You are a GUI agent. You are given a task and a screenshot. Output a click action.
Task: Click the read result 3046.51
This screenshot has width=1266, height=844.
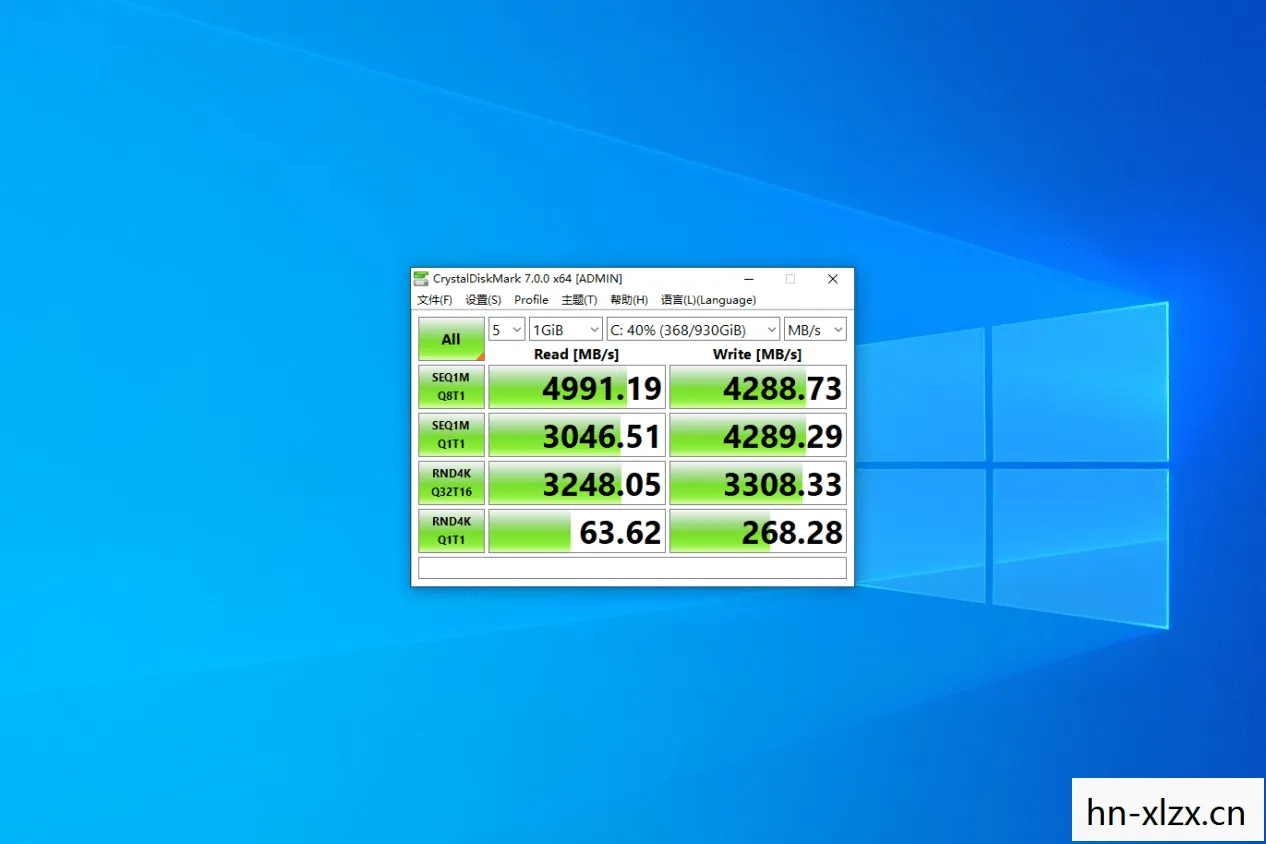click(x=577, y=435)
